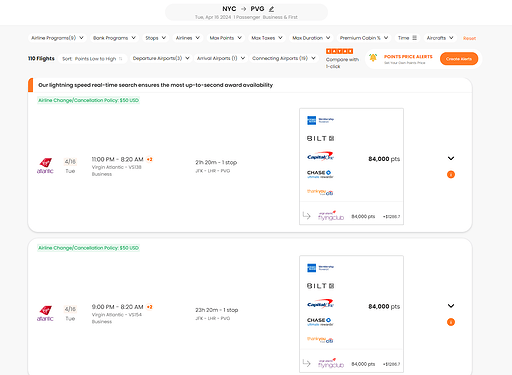Click the NYC to PVG search summary bar

(246, 12)
